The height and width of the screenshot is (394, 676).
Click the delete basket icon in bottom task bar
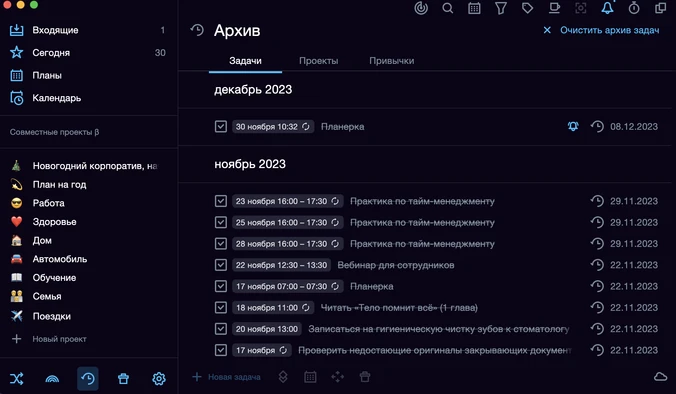point(365,377)
